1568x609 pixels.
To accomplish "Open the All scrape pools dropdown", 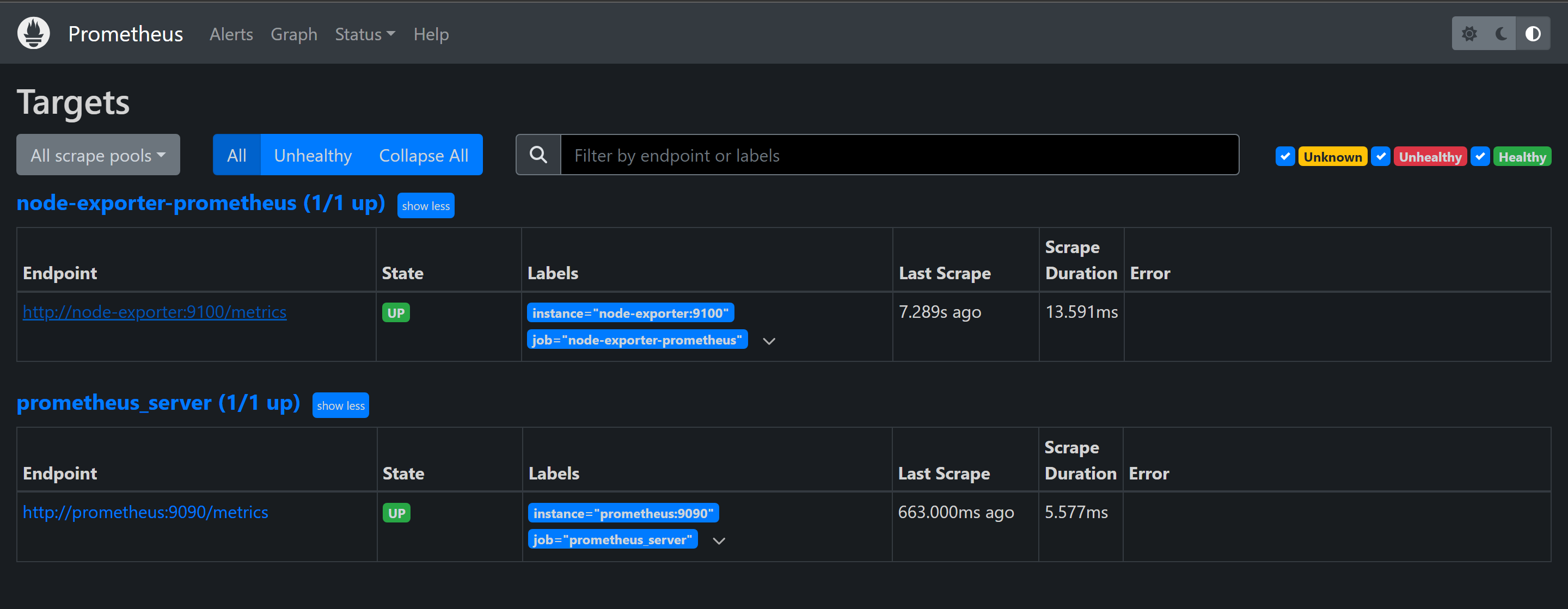I will coord(98,155).
